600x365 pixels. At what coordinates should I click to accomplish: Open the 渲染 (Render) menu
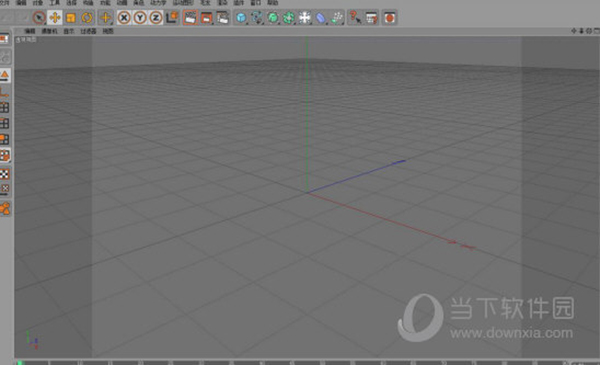[x=222, y=3]
